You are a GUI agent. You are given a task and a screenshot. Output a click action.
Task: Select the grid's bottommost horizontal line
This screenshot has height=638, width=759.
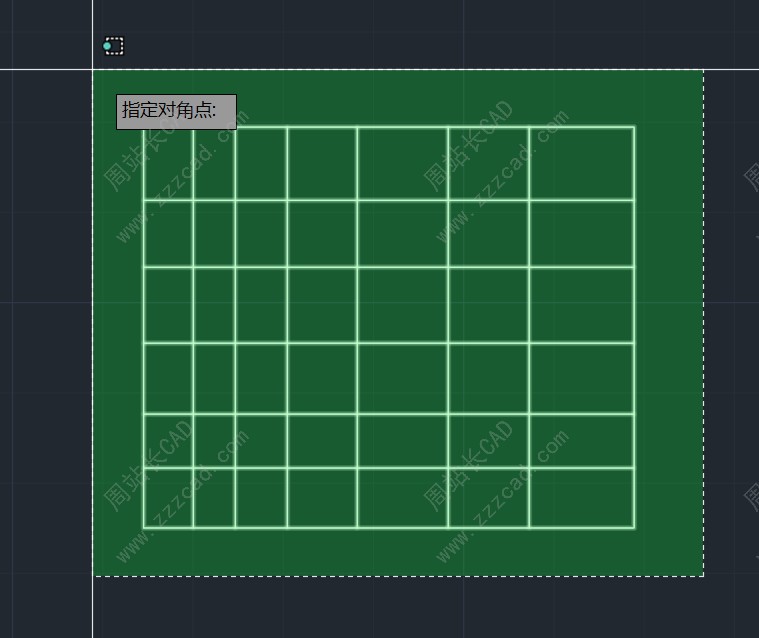point(400,527)
